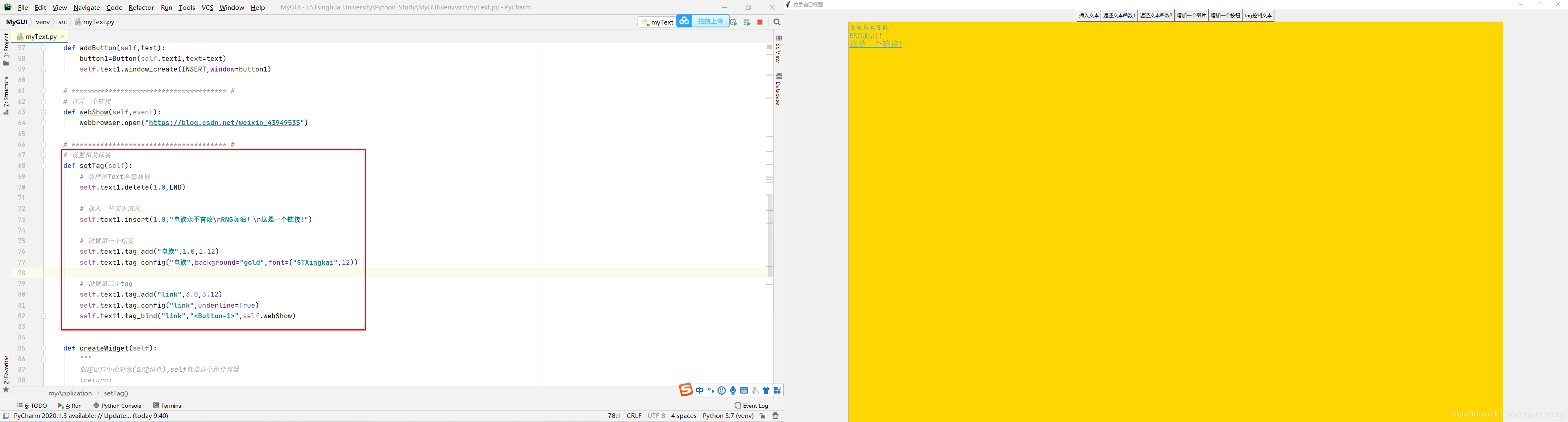Click venv in the navigation breadcrumb
Image resolution: width=1568 pixels, height=422 pixels.
pos(42,22)
